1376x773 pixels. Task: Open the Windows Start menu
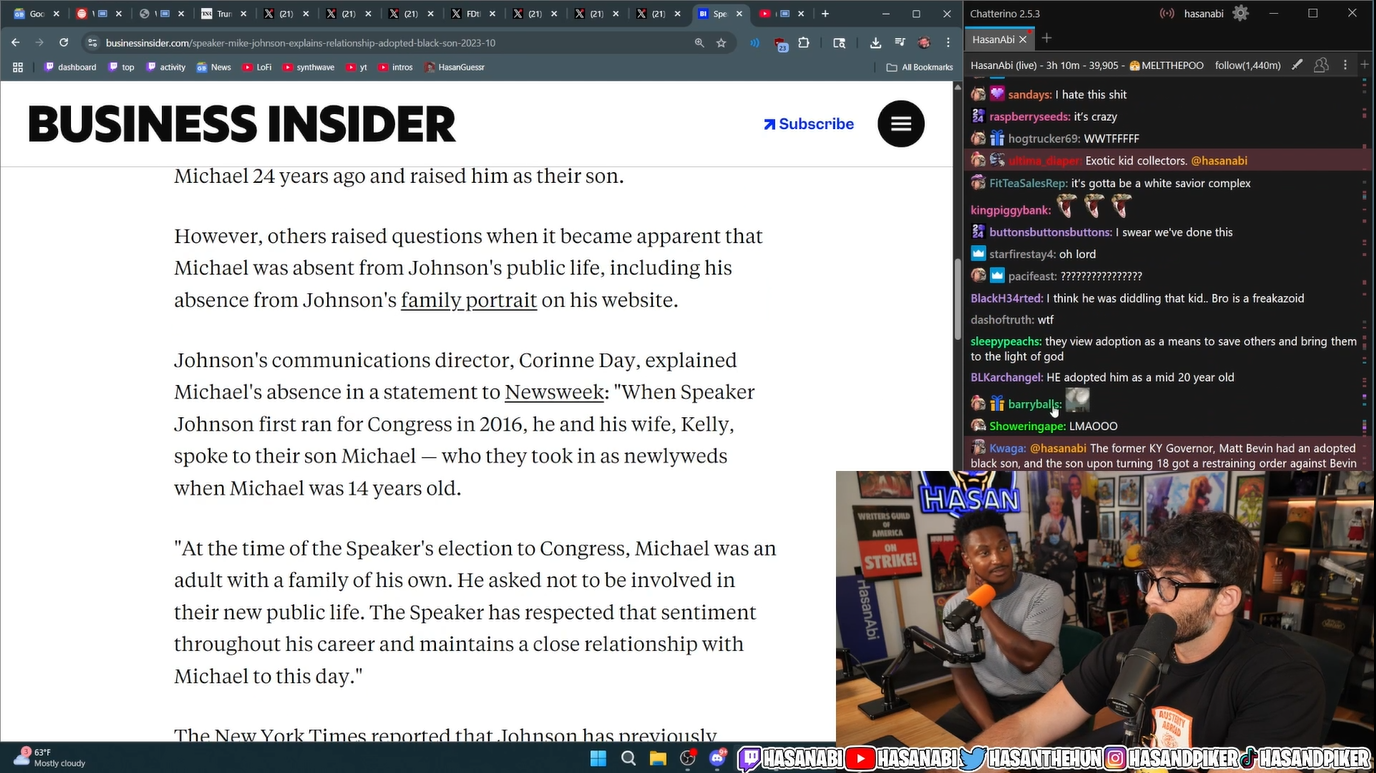coord(598,758)
